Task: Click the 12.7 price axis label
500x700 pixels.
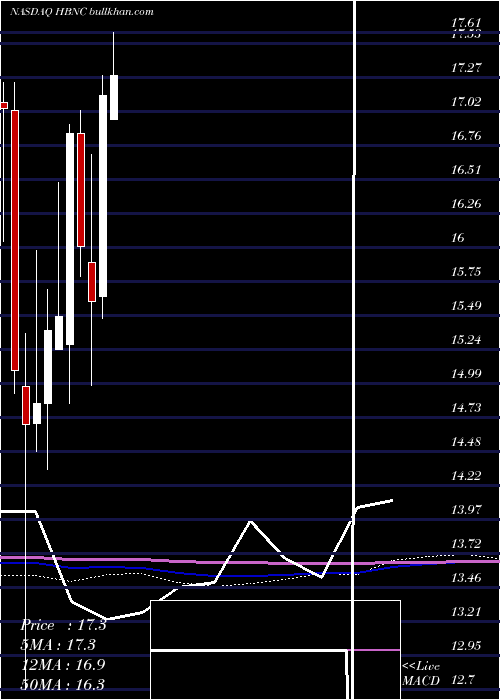Action: 462,680
